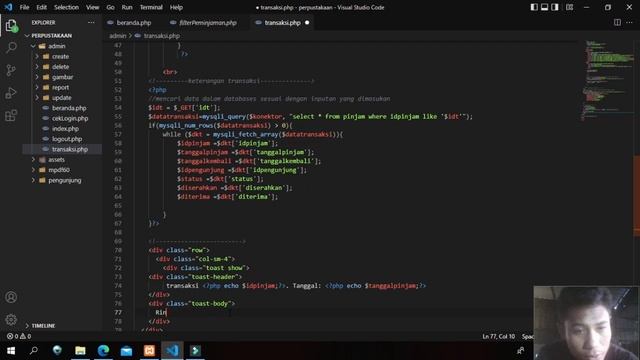Screen dimensions: 640x360
Task: Switch to Visual Studio Code taskbar icon
Action: [172, 351]
